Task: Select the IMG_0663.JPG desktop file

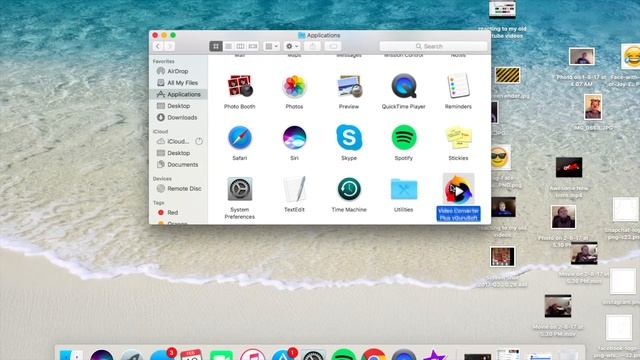Action: pos(593,107)
